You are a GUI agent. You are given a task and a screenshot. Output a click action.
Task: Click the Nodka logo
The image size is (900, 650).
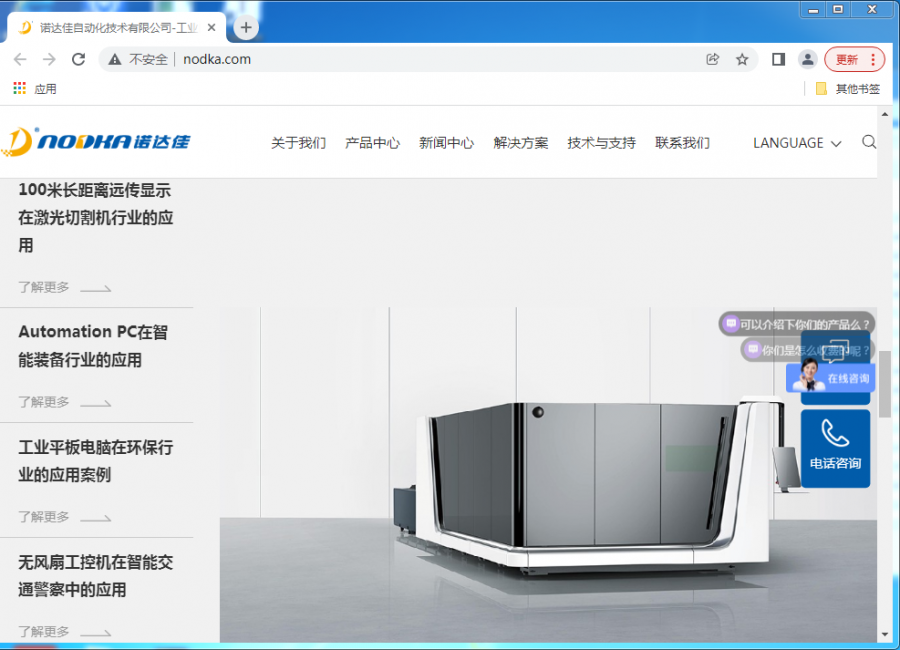96,142
